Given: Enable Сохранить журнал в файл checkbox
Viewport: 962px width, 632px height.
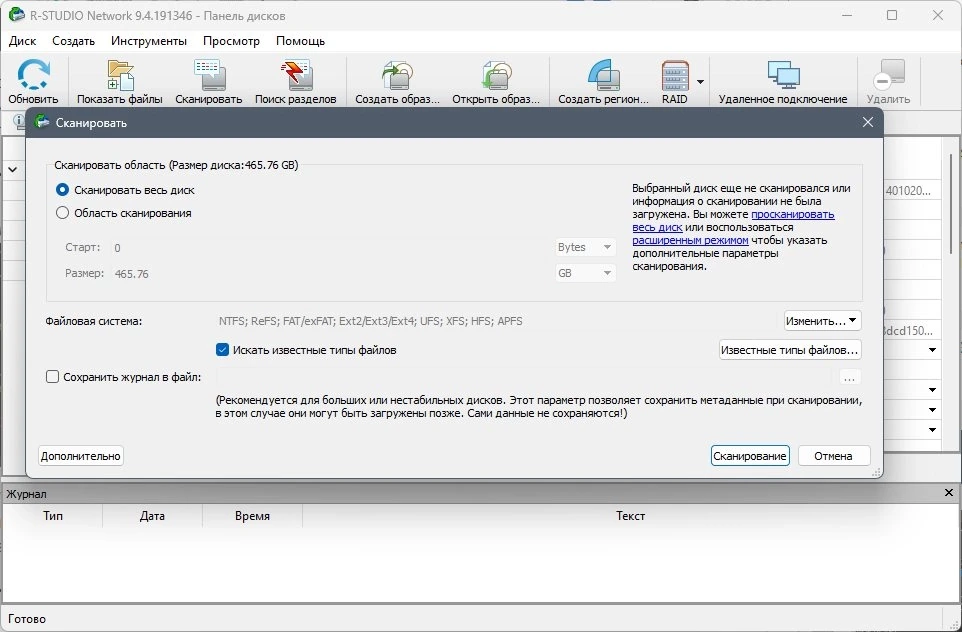Looking at the screenshot, I should pyautogui.click(x=52, y=377).
